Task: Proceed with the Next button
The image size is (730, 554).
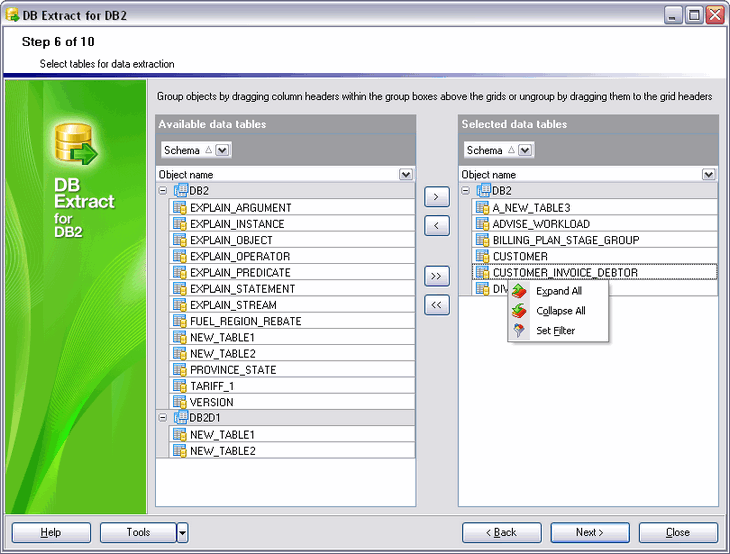Action: (x=590, y=533)
